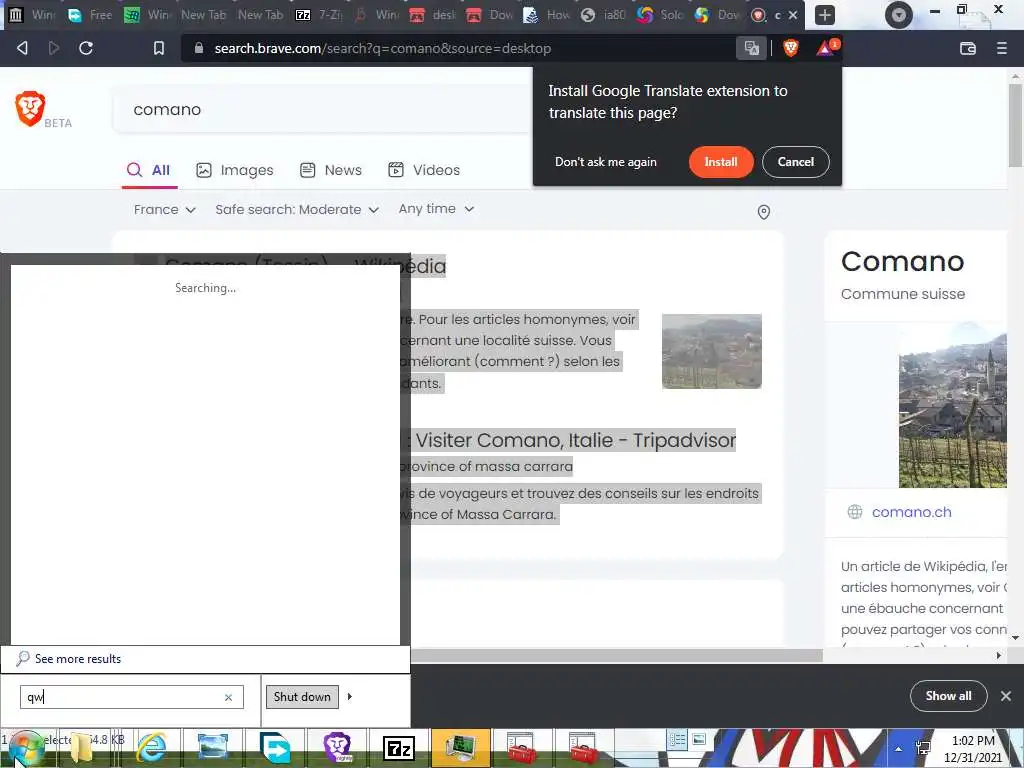Screen dimensions: 1024x768
Task: Open the second red toolbox taskbar item
Action: [583, 748]
